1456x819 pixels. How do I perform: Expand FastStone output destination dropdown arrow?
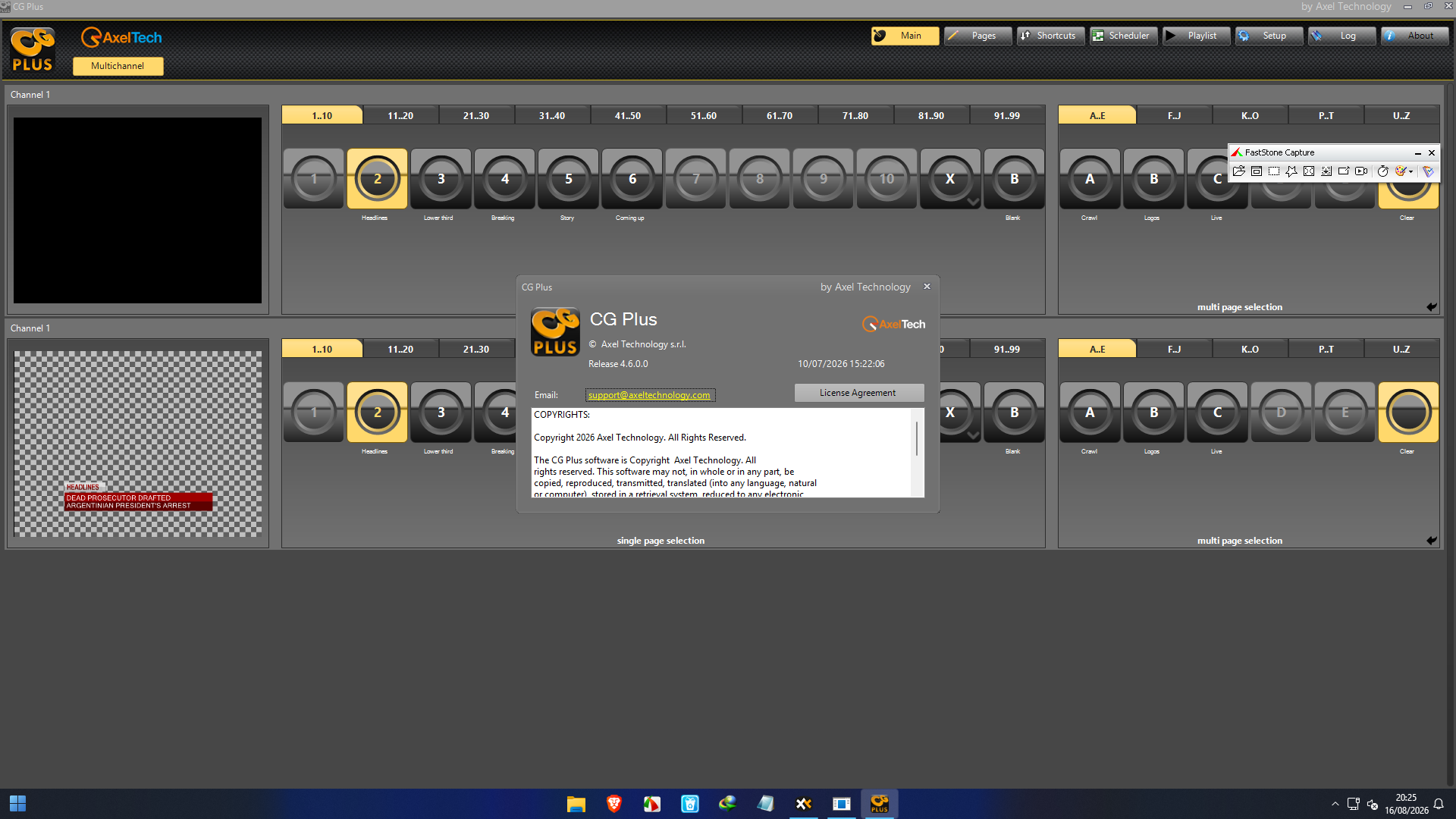[1410, 172]
